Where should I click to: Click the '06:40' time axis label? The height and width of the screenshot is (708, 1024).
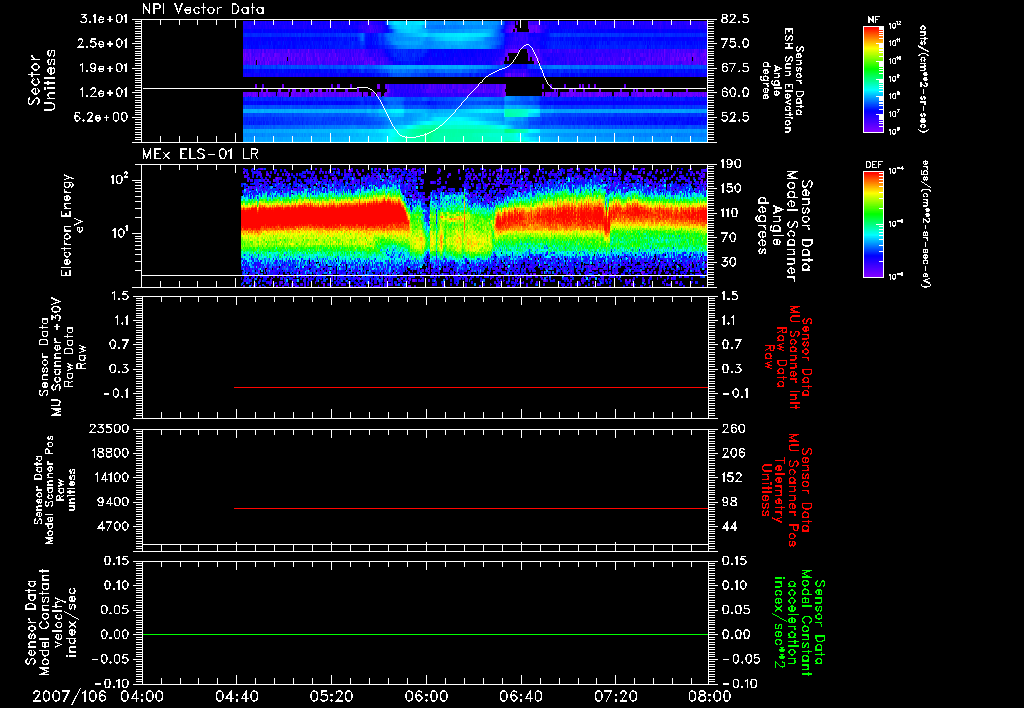[x=520, y=696]
